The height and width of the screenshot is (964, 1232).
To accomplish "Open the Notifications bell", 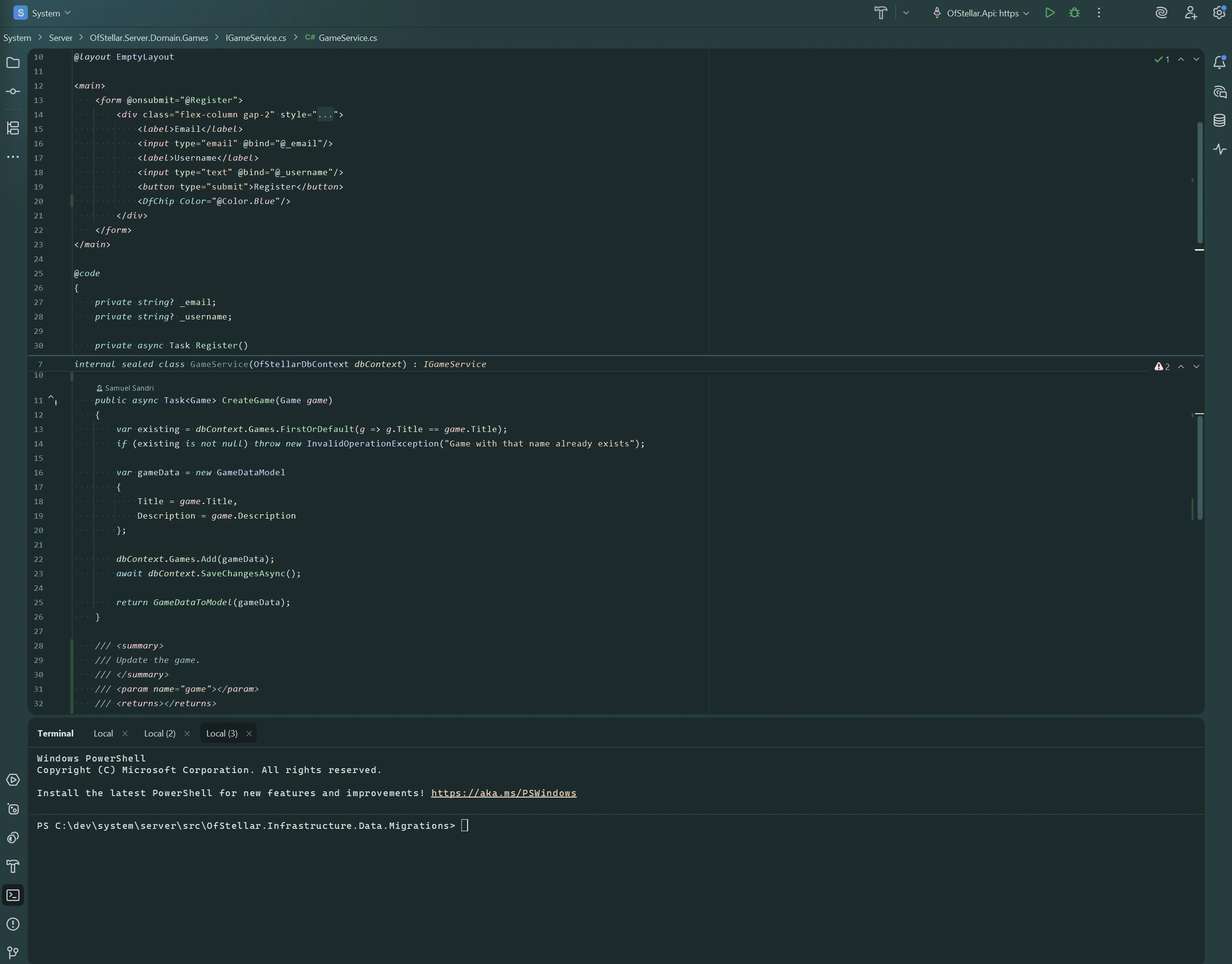I will click(1220, 63).
